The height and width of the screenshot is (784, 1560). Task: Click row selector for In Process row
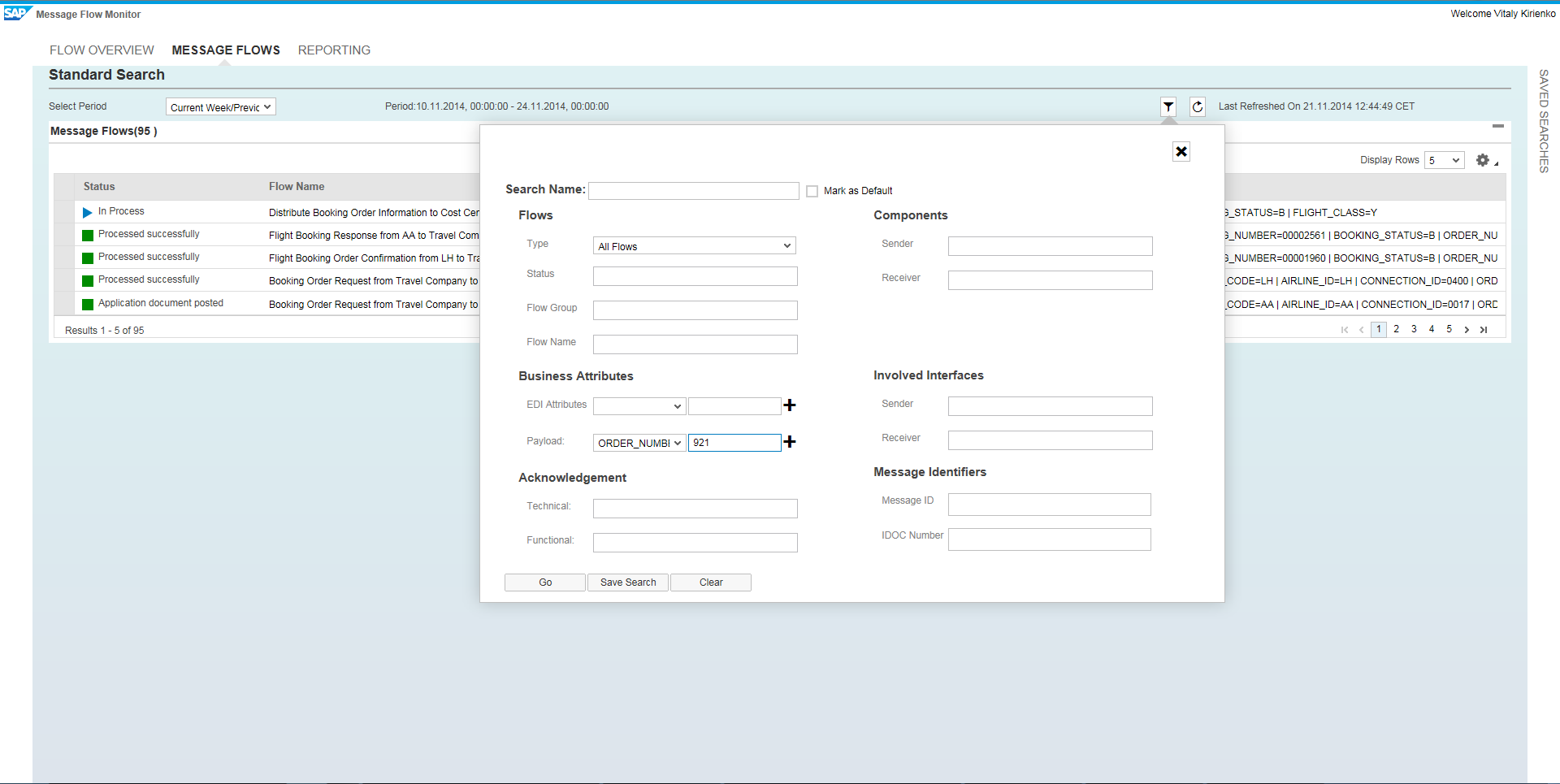64,212
